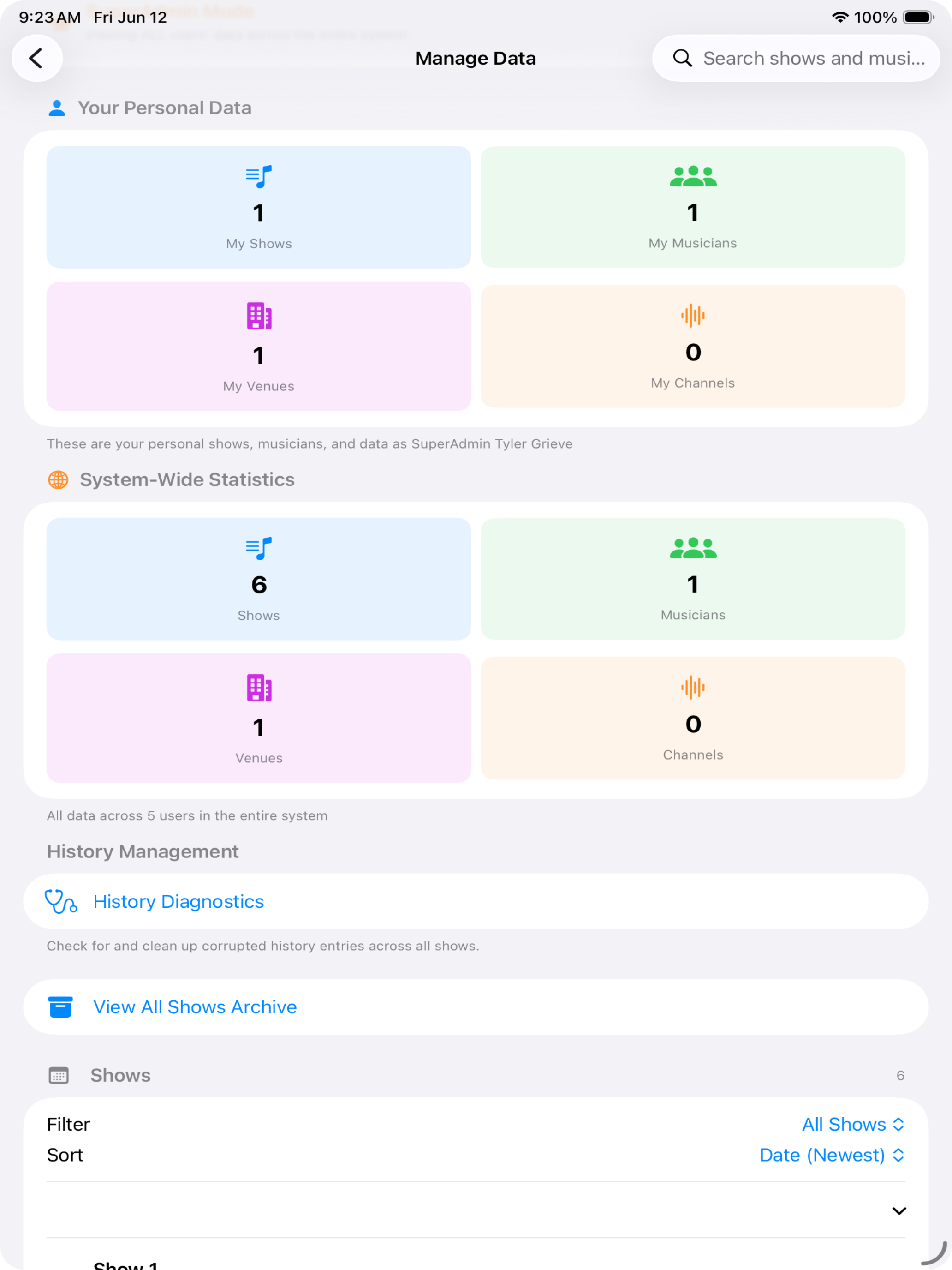952x1270 pixels.
Task: Open system-wide Shows tile showing 6
Action: [x=259, y=579]
